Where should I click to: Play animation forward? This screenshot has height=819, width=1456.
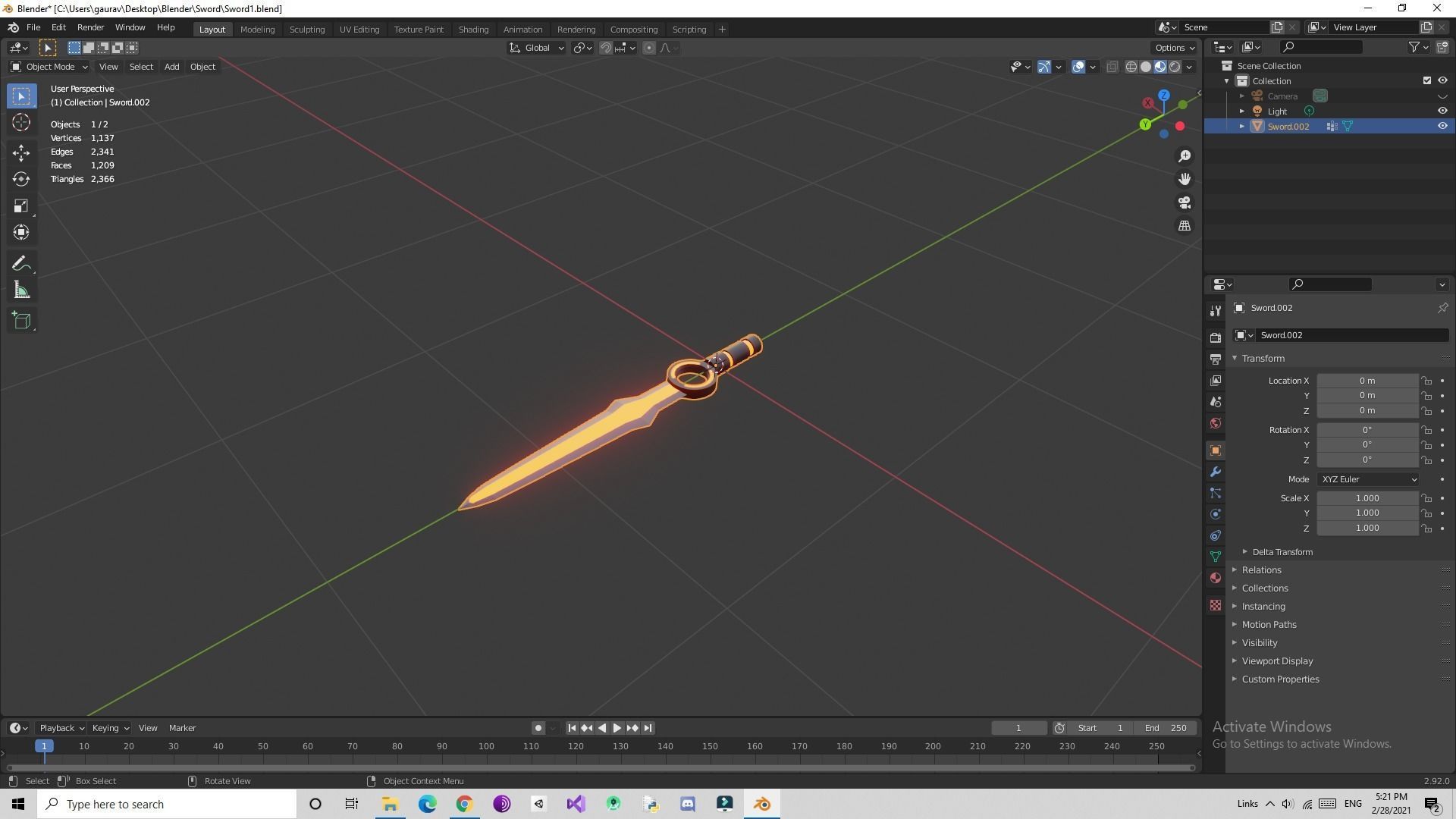coord(617,728)
